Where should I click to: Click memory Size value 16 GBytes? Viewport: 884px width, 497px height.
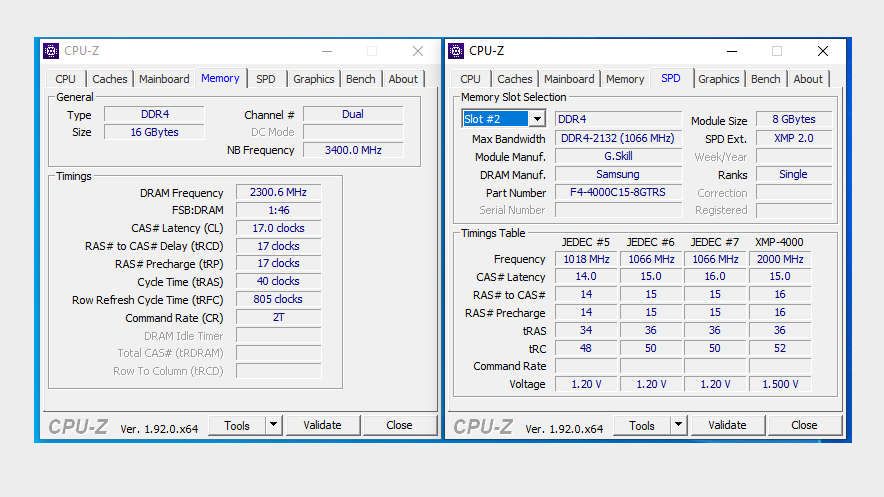click(154, 132)
